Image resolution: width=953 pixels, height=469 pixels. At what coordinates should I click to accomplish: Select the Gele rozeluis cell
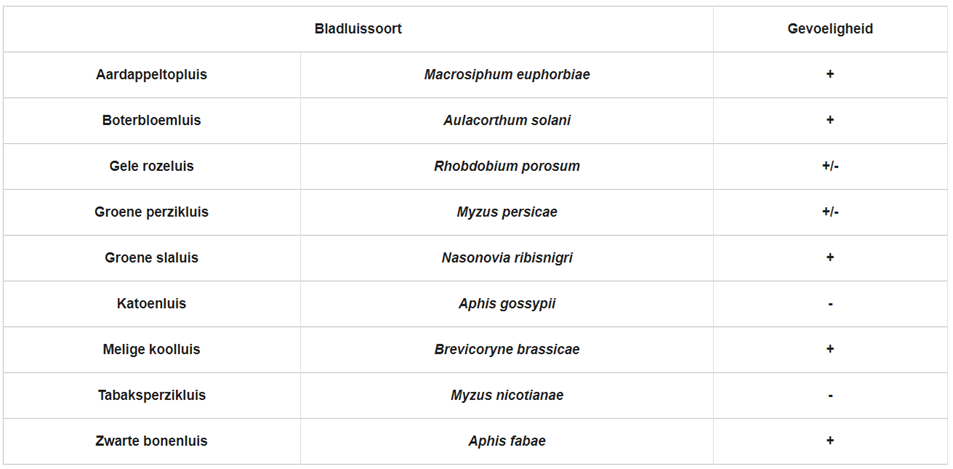click(x=151, y=166)
